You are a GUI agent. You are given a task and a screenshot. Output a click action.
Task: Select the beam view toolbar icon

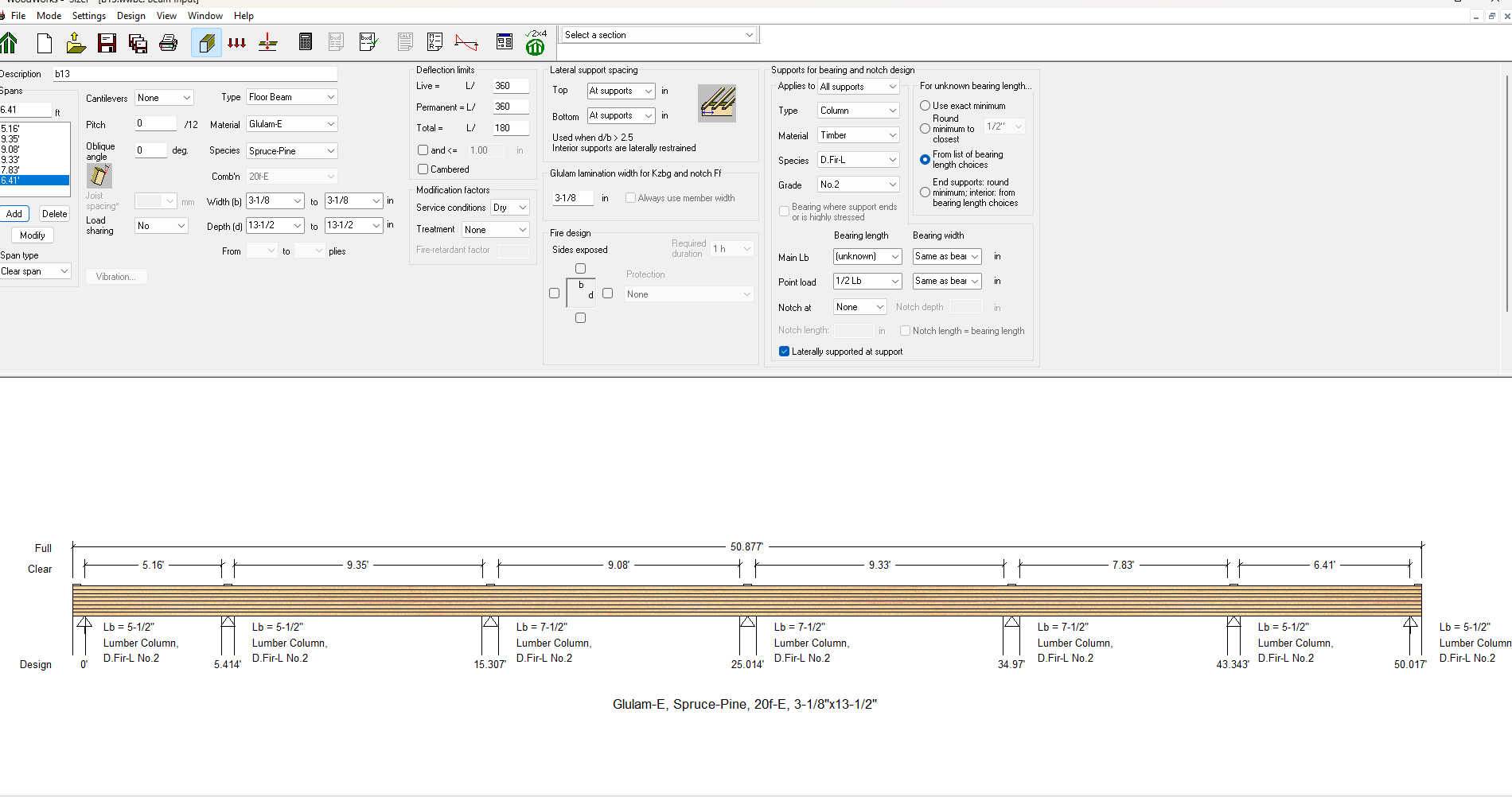[206, 43]
